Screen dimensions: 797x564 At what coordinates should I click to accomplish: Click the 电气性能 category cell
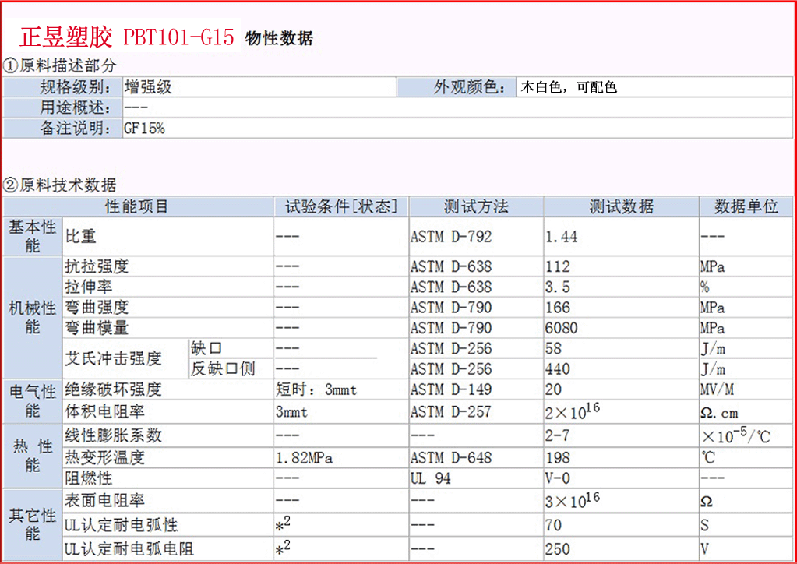[x=32, y=400]
